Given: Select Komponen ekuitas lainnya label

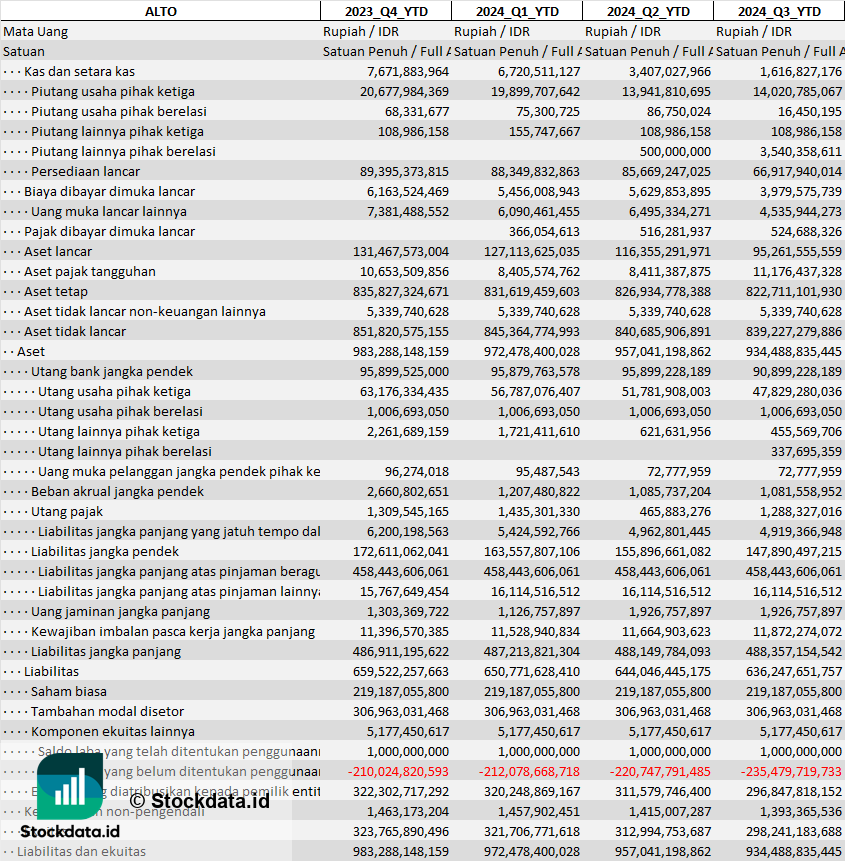Looking at the screenshot, I should point(113,731).
